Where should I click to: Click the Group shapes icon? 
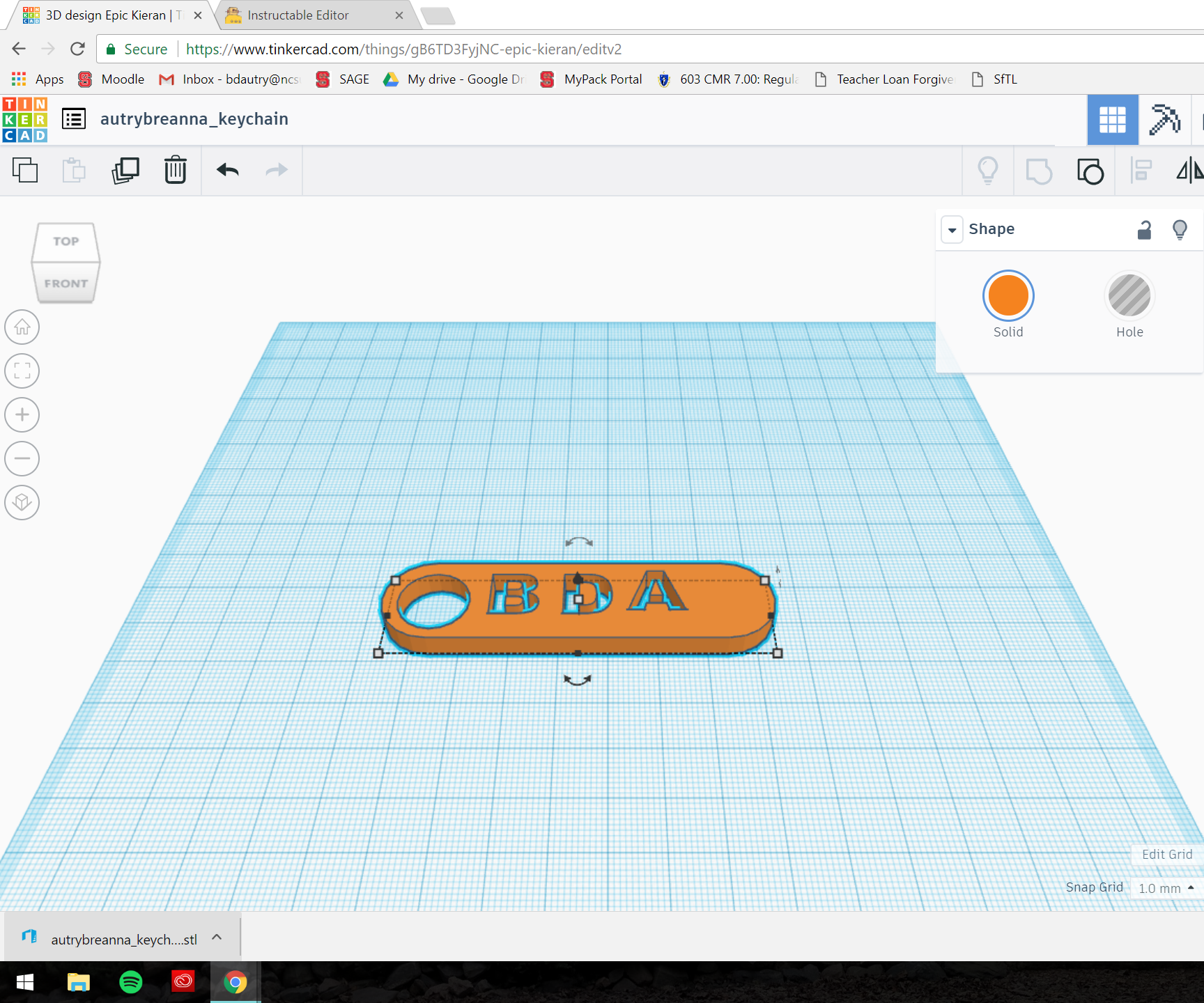pyautogui.click(x=1039, y=171)
